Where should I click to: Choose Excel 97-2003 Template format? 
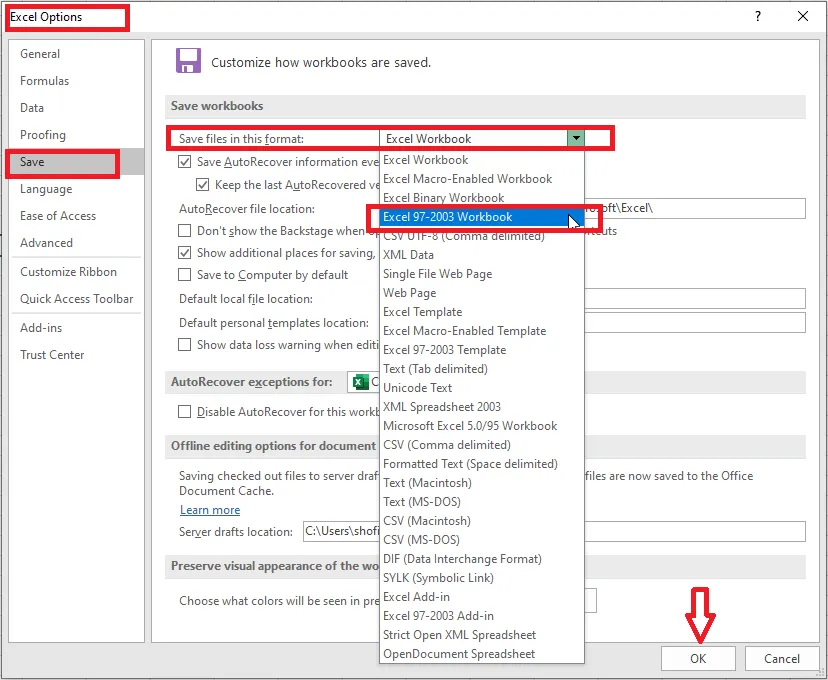pos(482,350)
